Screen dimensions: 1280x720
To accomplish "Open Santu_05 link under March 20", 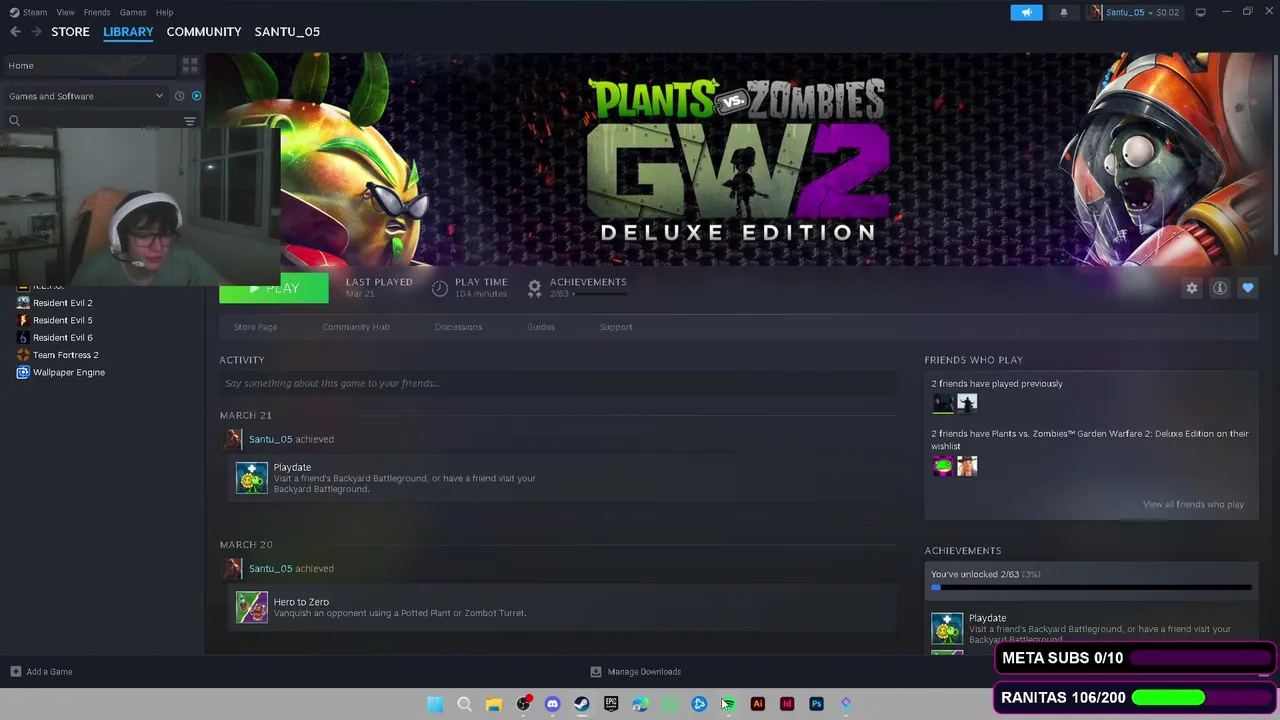I will point(270,568).
